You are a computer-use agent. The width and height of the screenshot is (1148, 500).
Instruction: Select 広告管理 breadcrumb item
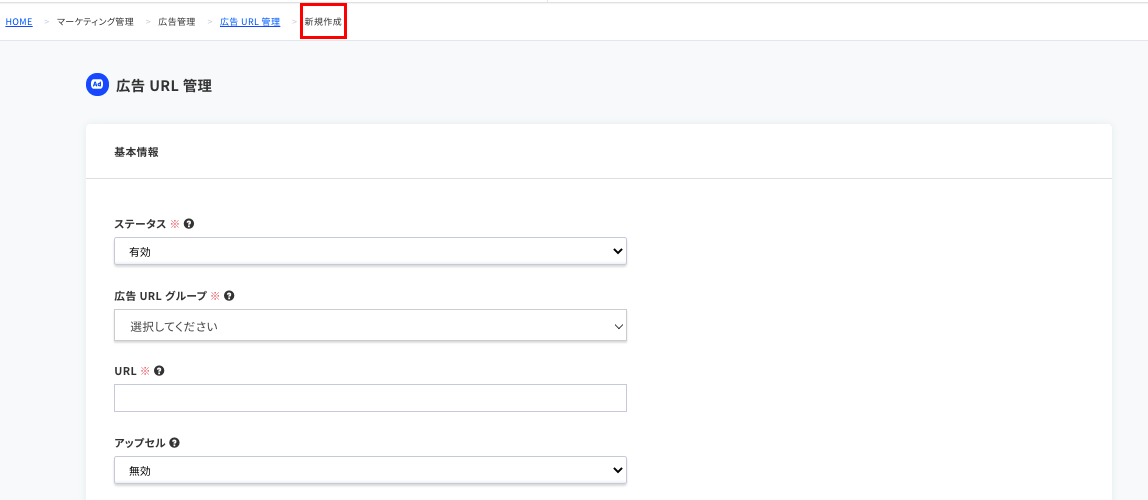(176, 22)
